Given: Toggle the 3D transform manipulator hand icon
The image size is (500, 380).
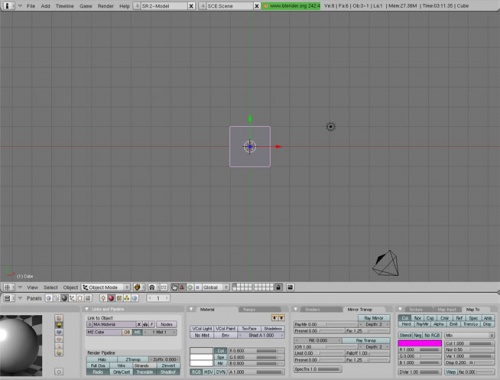Looking at the screenshot, I should 174,287.
